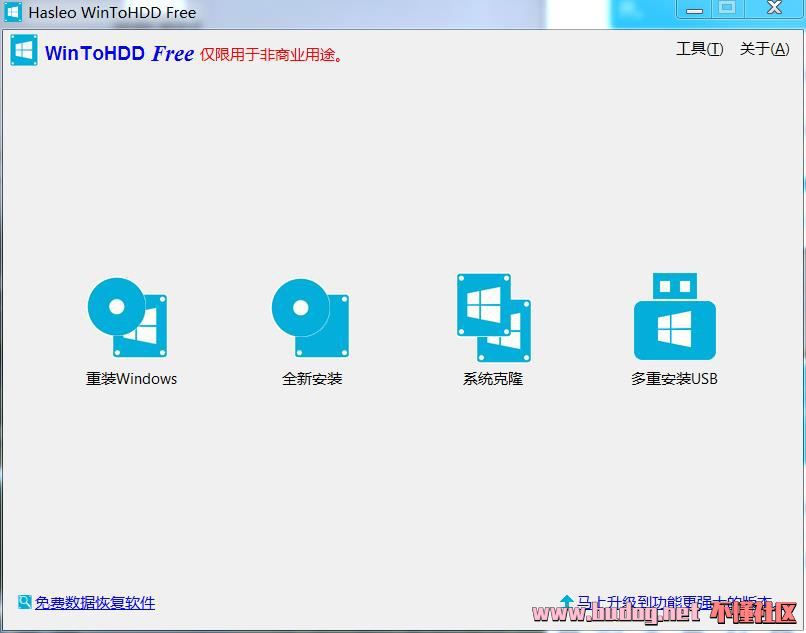Click the WinToHDD Free heading text
806x633 pixels.
click(119, 53)
